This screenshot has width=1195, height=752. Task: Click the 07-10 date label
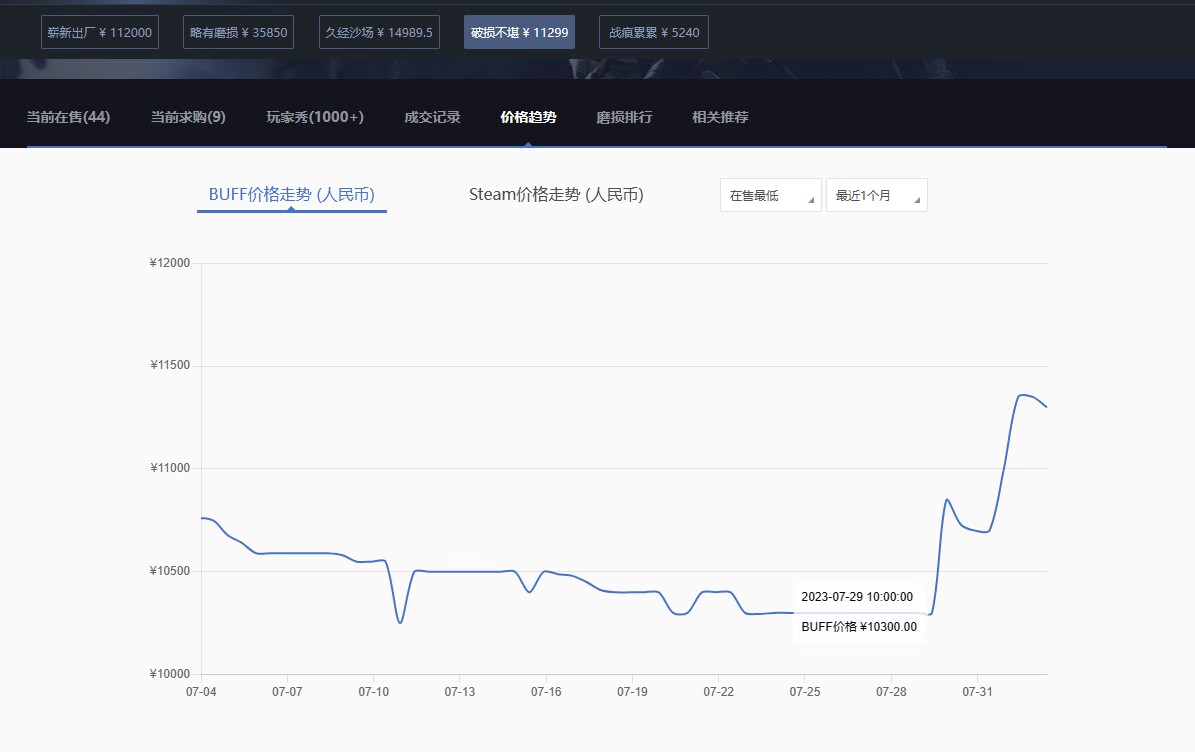tap(373, 692)
